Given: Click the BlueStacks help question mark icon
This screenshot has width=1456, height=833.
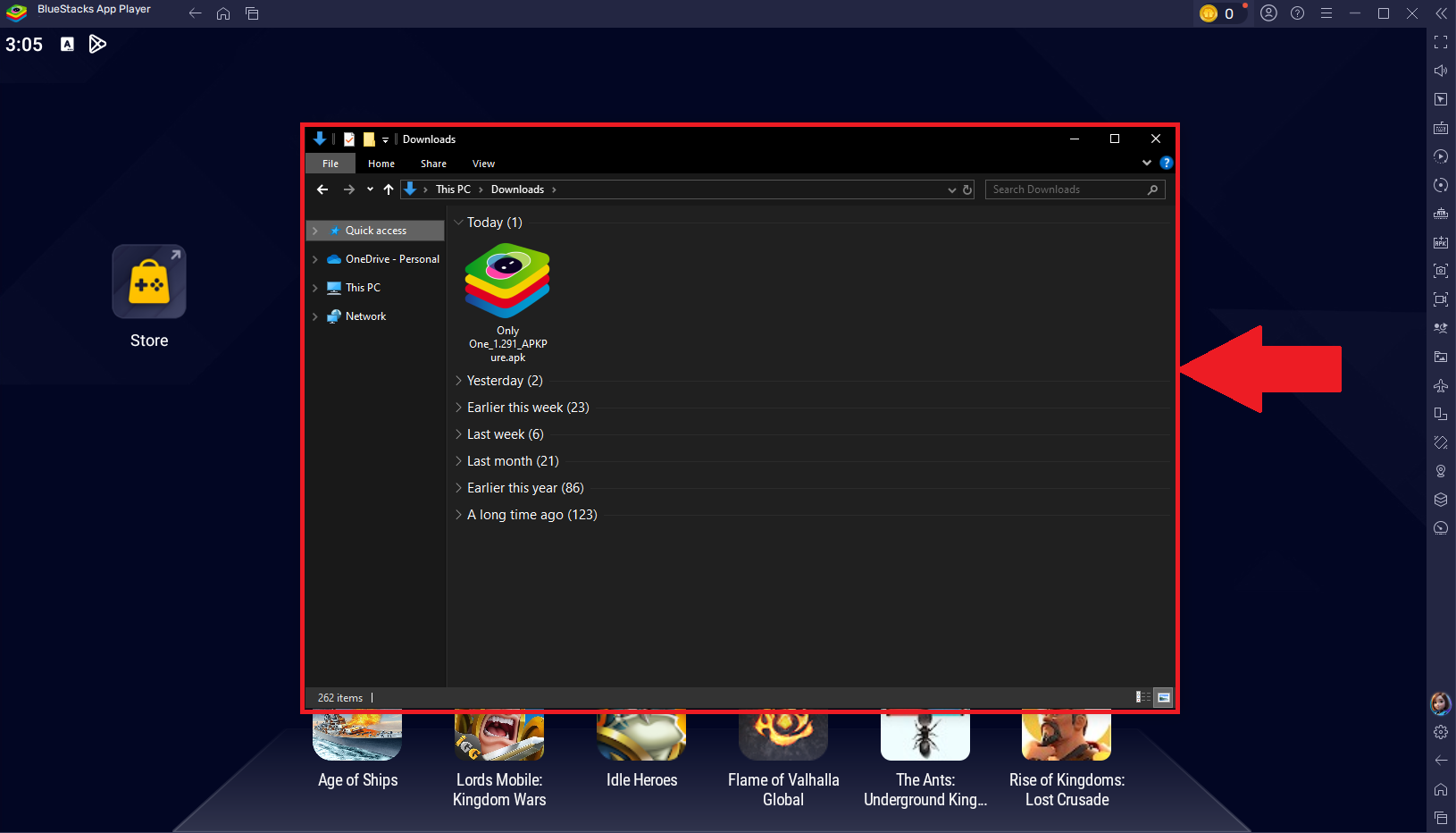Looking at the screenshot, I should pyautogui.click(x=1297, y=13).
